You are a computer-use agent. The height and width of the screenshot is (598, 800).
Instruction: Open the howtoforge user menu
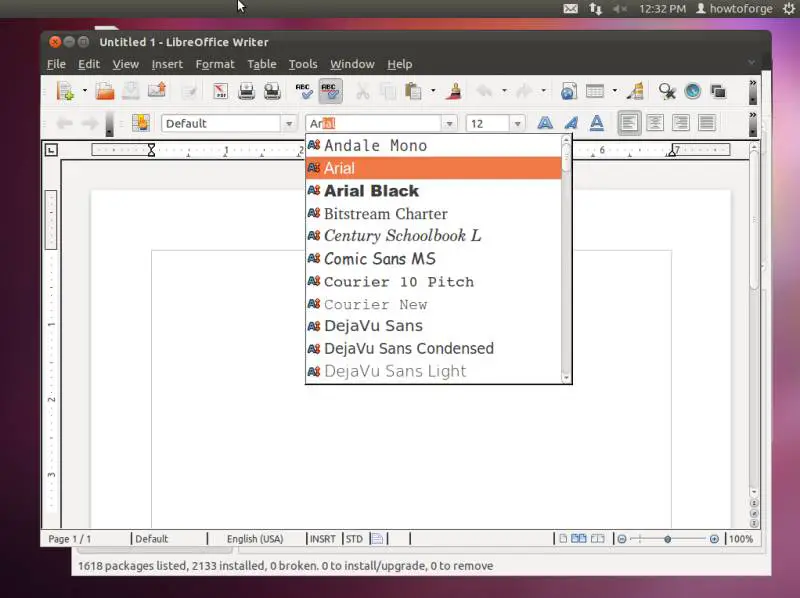click(x=735, y=9)
